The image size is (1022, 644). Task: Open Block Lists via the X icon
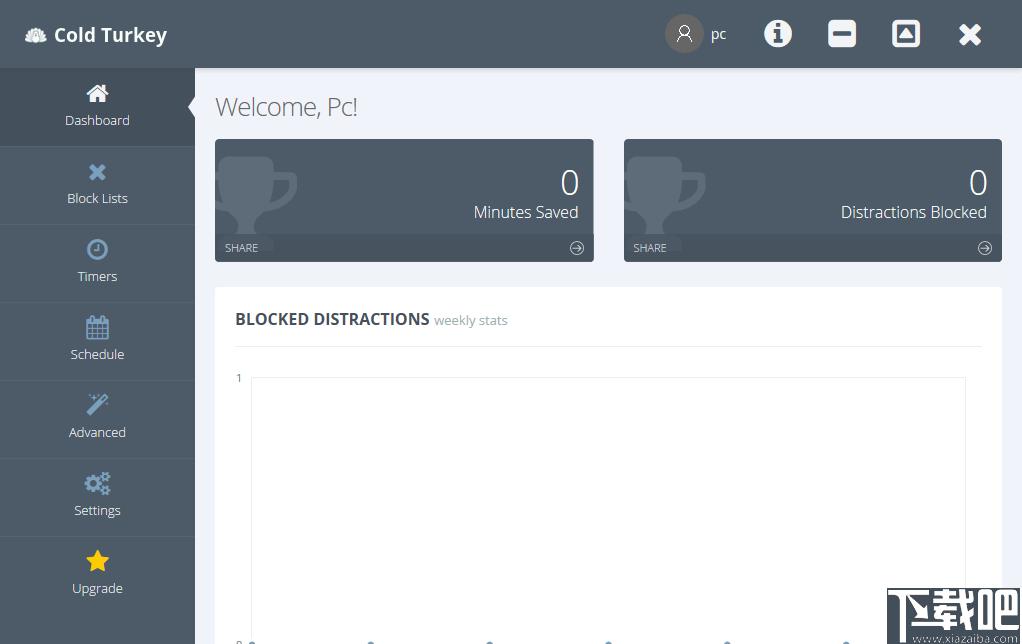tap(97, 172)
